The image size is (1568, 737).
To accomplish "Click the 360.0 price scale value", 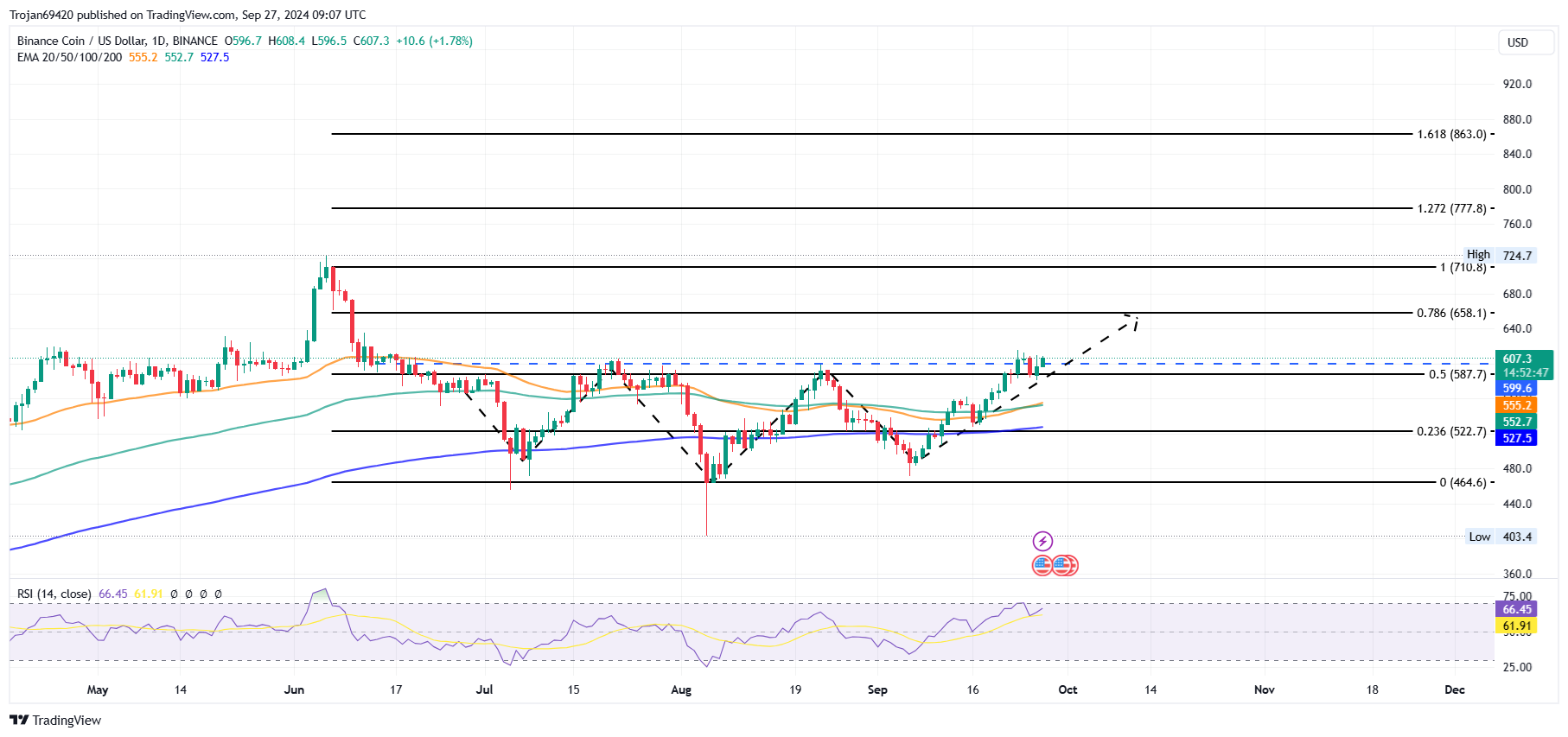I will (x=1517, y=574).
